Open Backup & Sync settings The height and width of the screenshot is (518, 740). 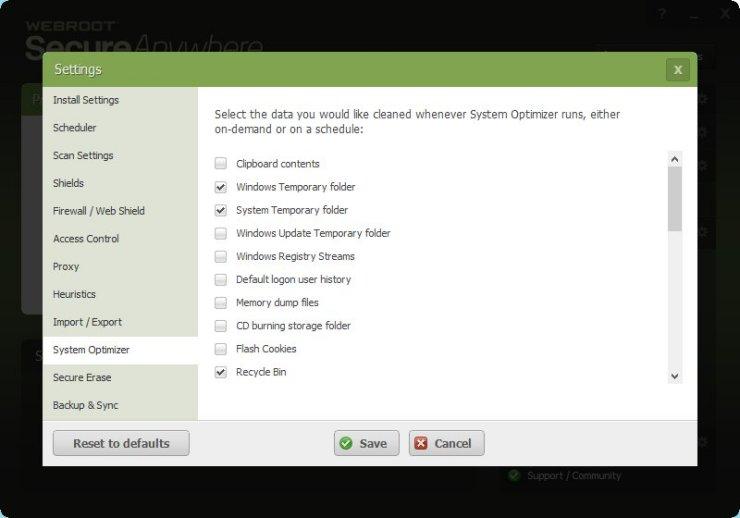click(x=120, y=406)
